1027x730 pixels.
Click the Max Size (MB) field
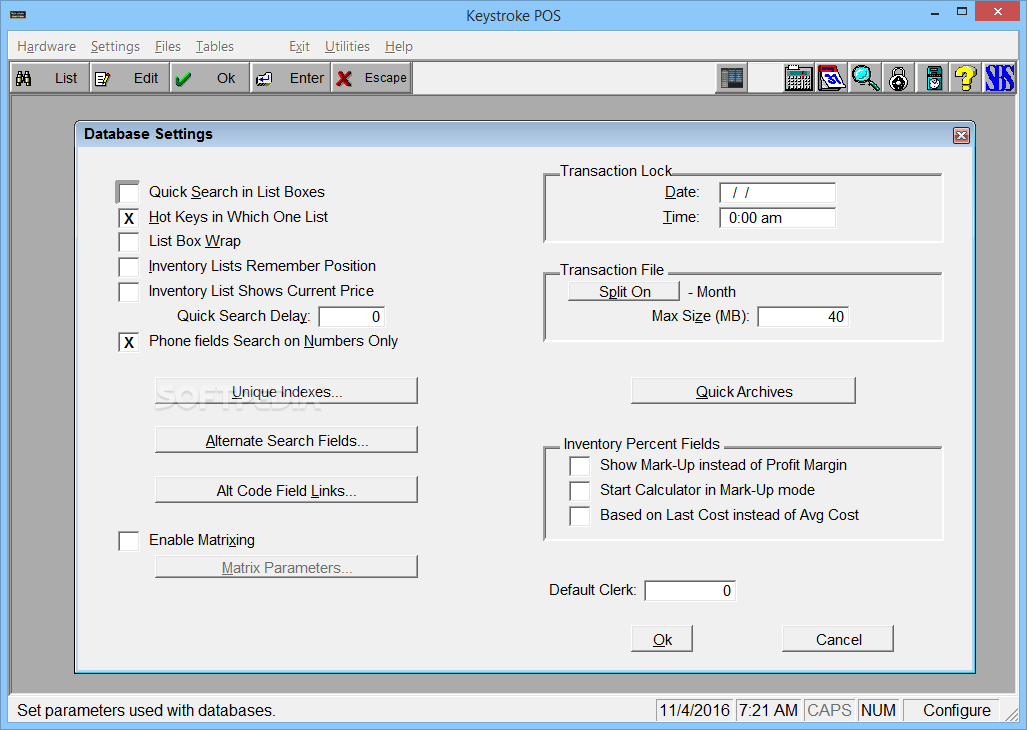[x=804, y=317]
